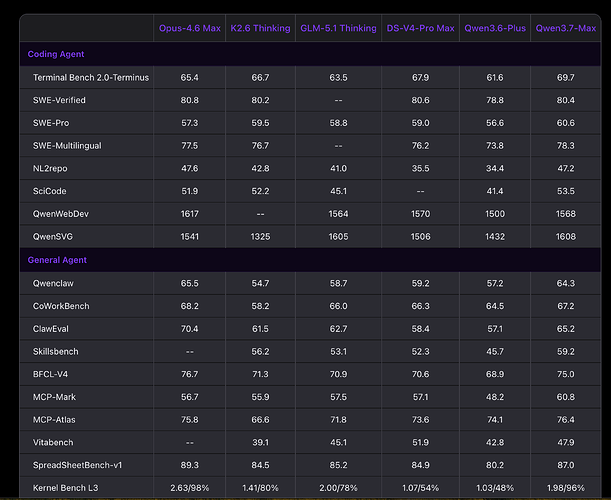Viewport: 611px width, 500px height.
Task: Select the 51.9 Vitabench score for DS-V4-Pro Max
Action: 420,442
